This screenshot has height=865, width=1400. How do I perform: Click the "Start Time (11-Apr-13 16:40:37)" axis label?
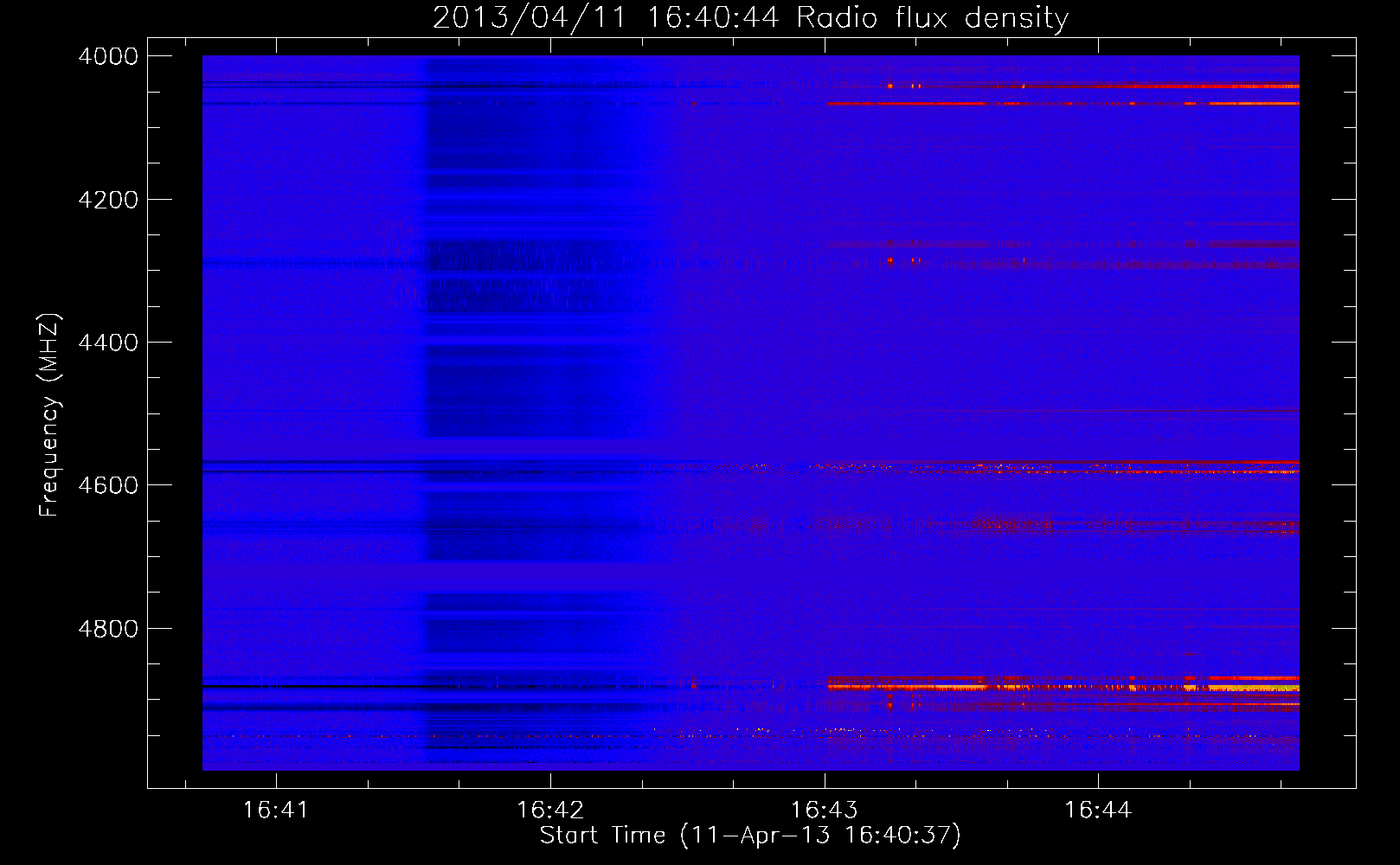tap(750, 836)
